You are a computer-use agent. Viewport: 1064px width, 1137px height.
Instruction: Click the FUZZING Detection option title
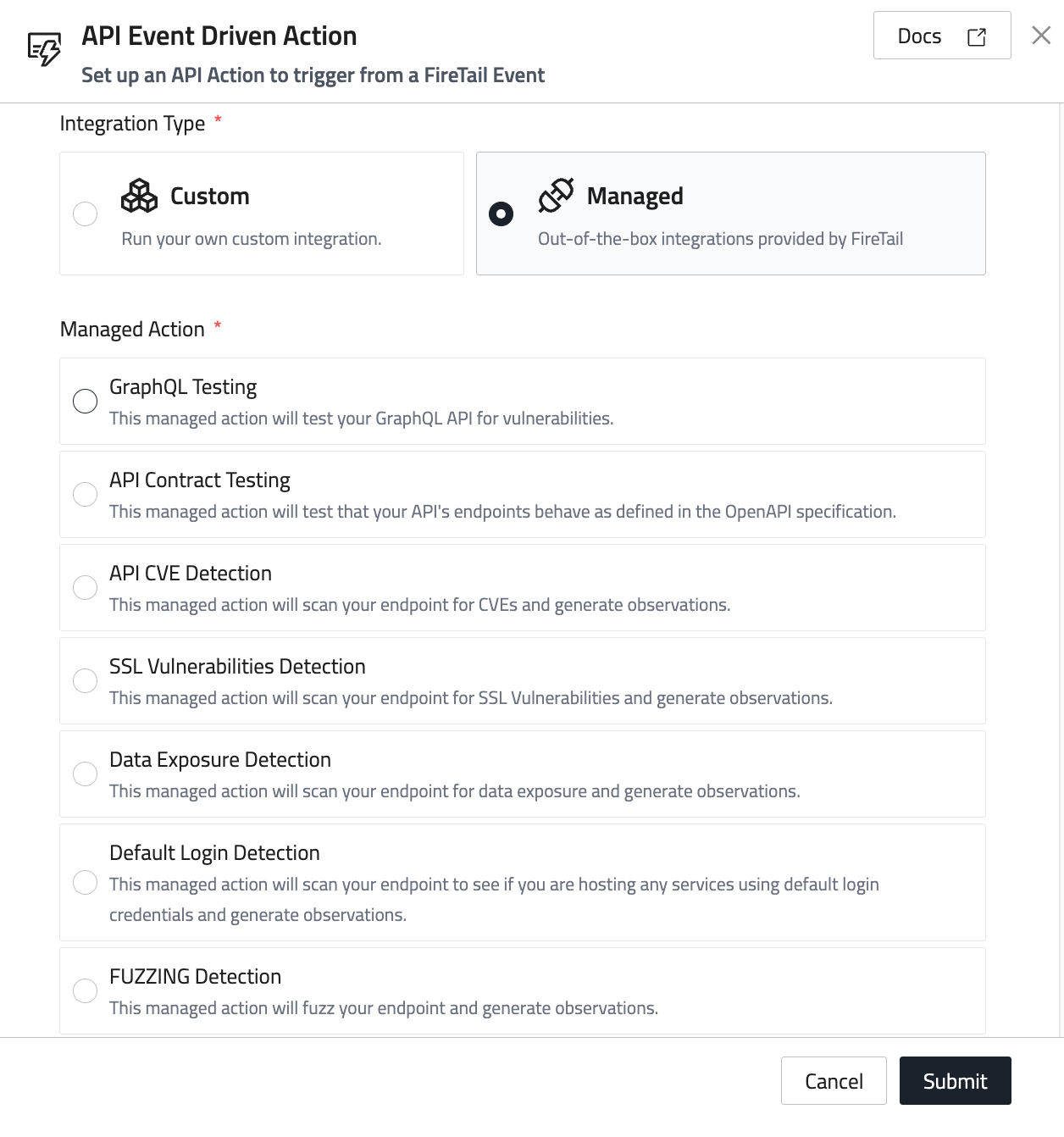tap(195, 976)
